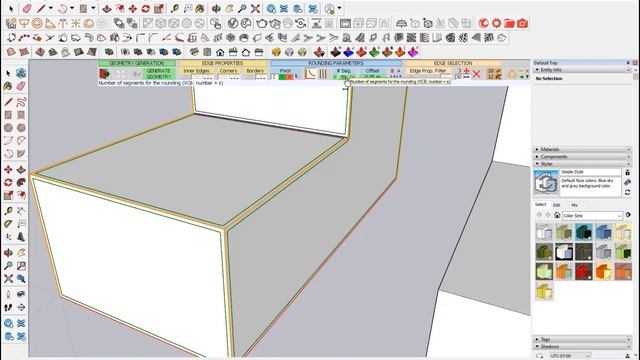Switch to the Mix tab in Styles
The image size is (640, 360).
tap(574, 205)
